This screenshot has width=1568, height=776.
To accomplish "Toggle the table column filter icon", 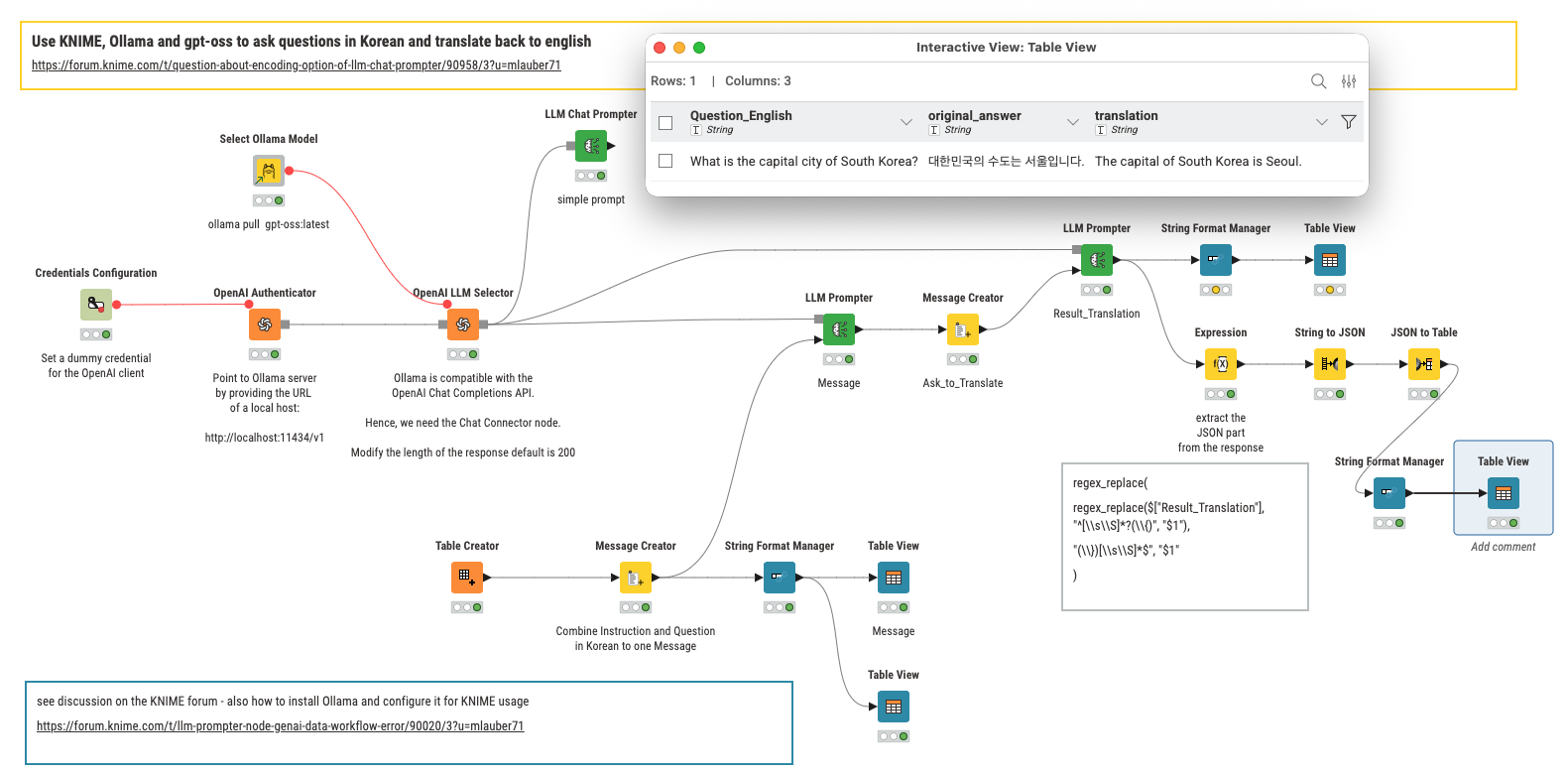I will click(x=1349, y=122).
